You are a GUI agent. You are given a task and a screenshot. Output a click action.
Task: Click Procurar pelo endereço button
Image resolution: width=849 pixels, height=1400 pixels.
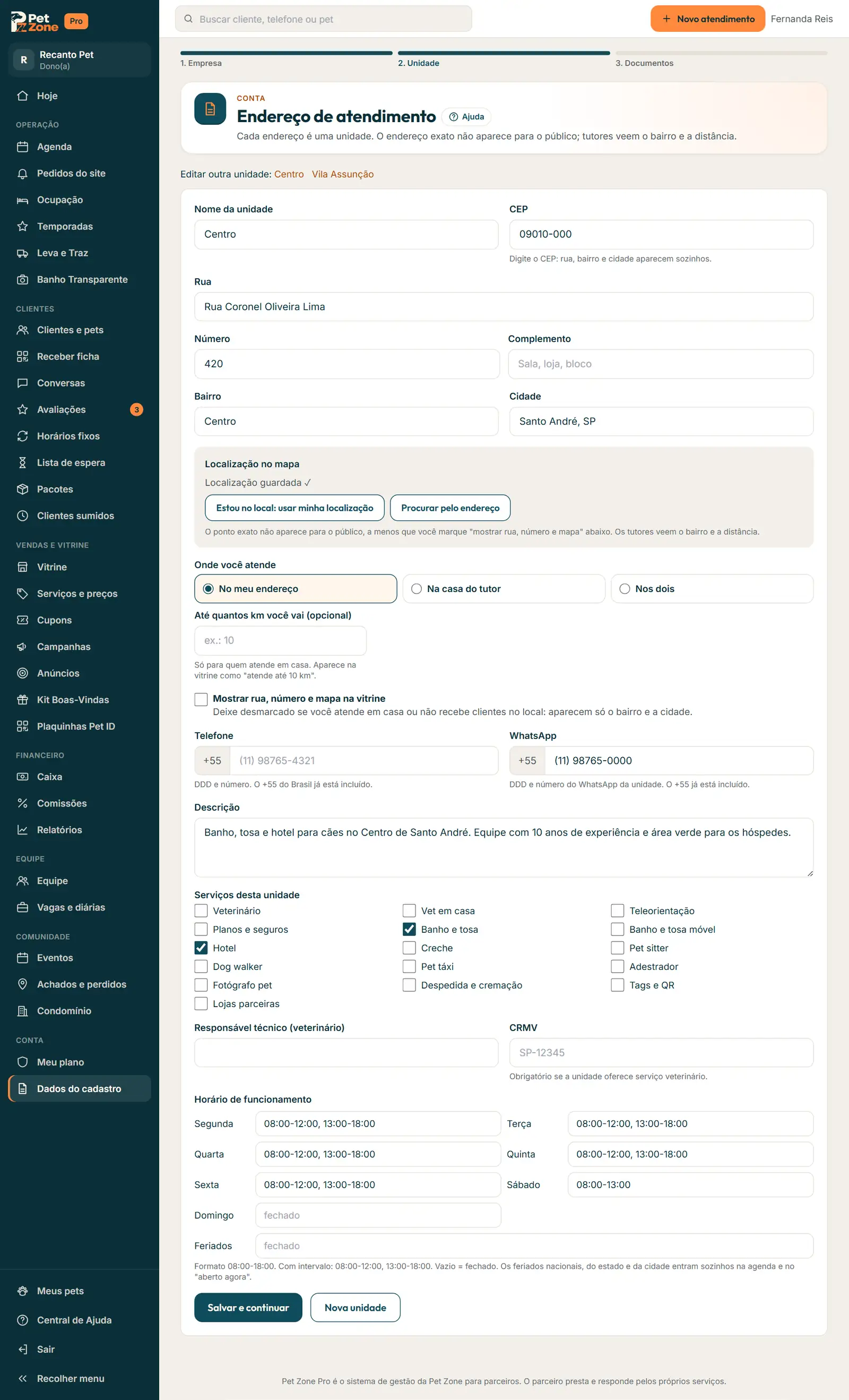451,508
